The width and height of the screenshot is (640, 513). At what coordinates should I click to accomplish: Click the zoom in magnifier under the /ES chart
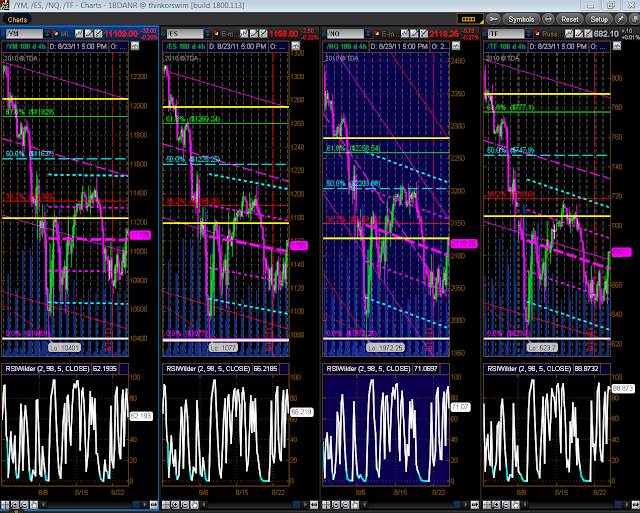click(x=175, y=505)
